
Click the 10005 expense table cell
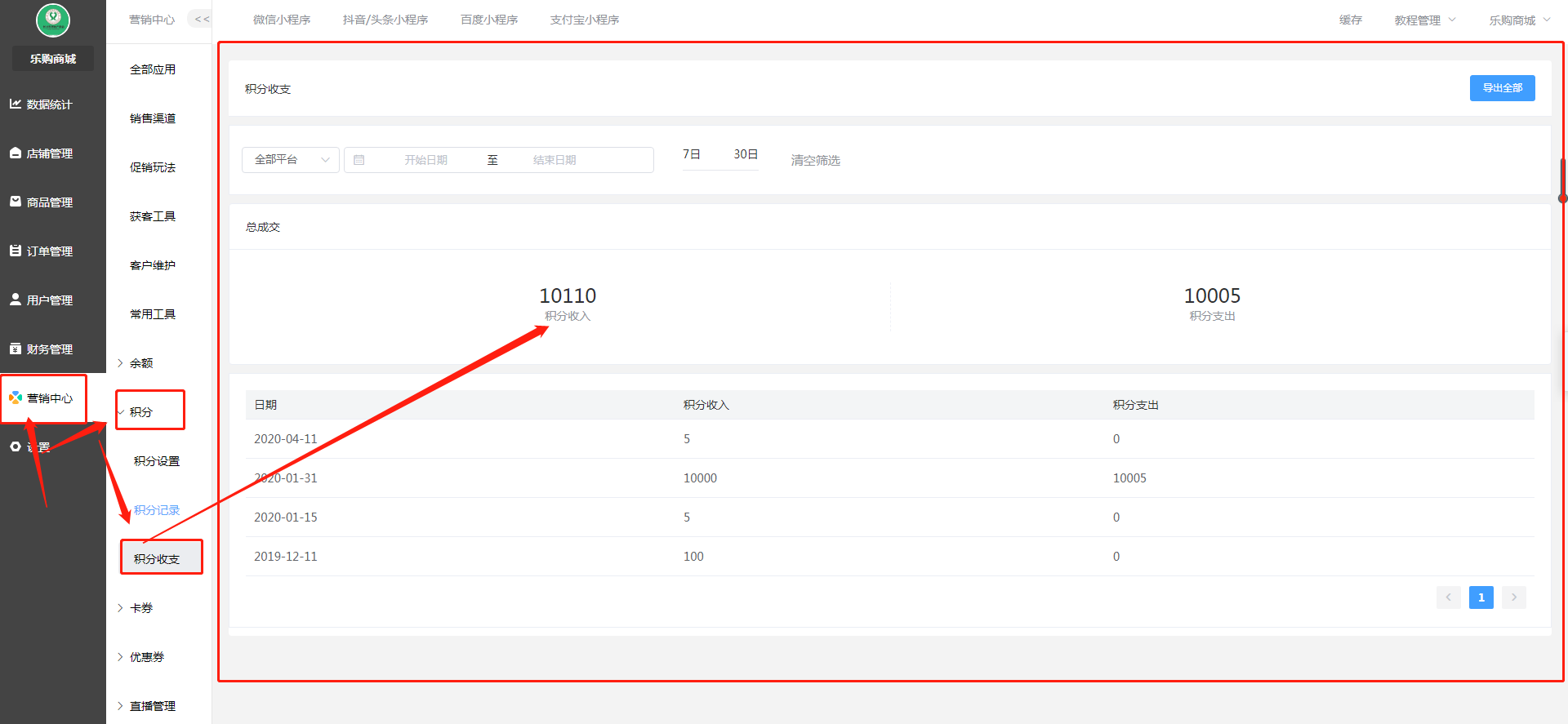1129,478
